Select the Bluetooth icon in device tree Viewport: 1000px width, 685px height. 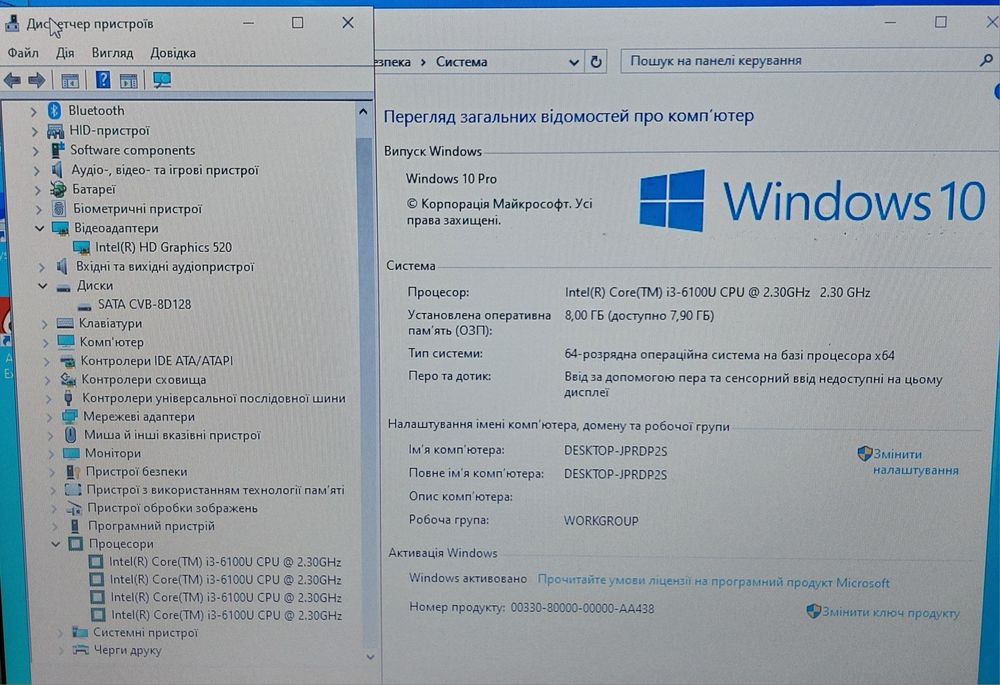point(55,110)
